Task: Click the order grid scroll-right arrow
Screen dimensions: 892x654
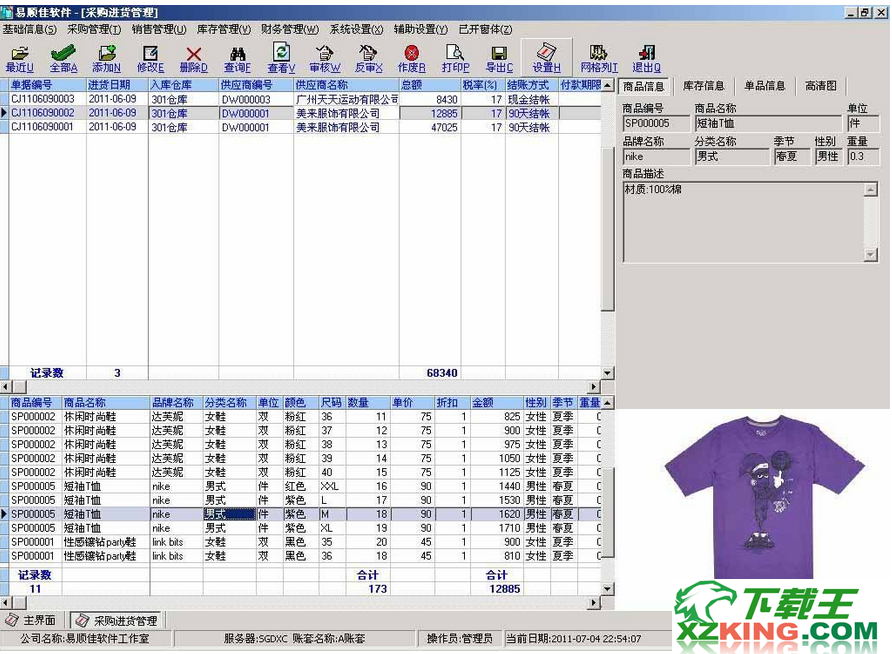Action: (594, 387)
